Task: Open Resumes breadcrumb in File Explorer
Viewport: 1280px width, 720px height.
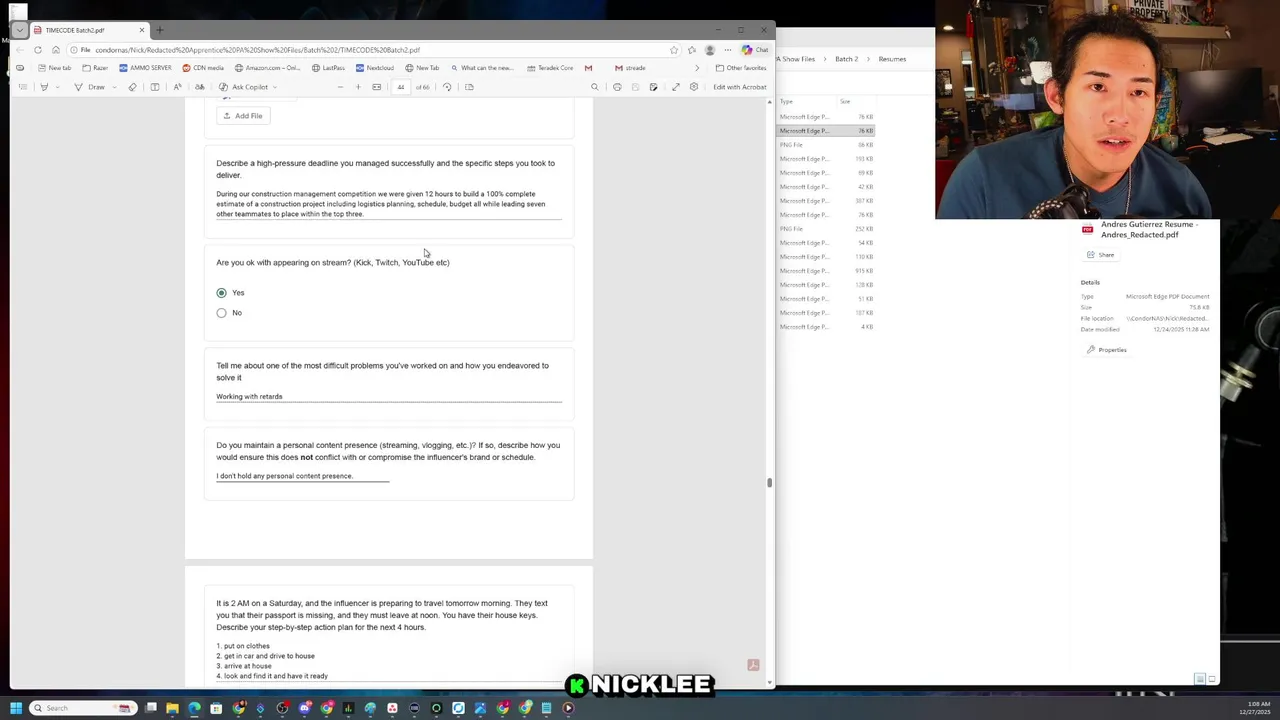Action: [x=892, y=59]
